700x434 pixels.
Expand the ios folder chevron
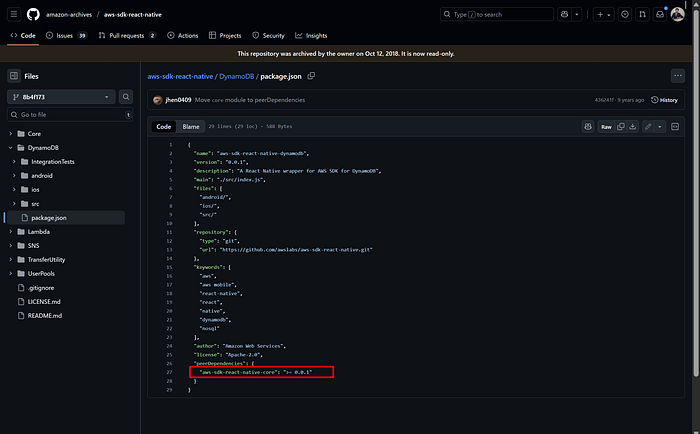click(x=14, y=190)
